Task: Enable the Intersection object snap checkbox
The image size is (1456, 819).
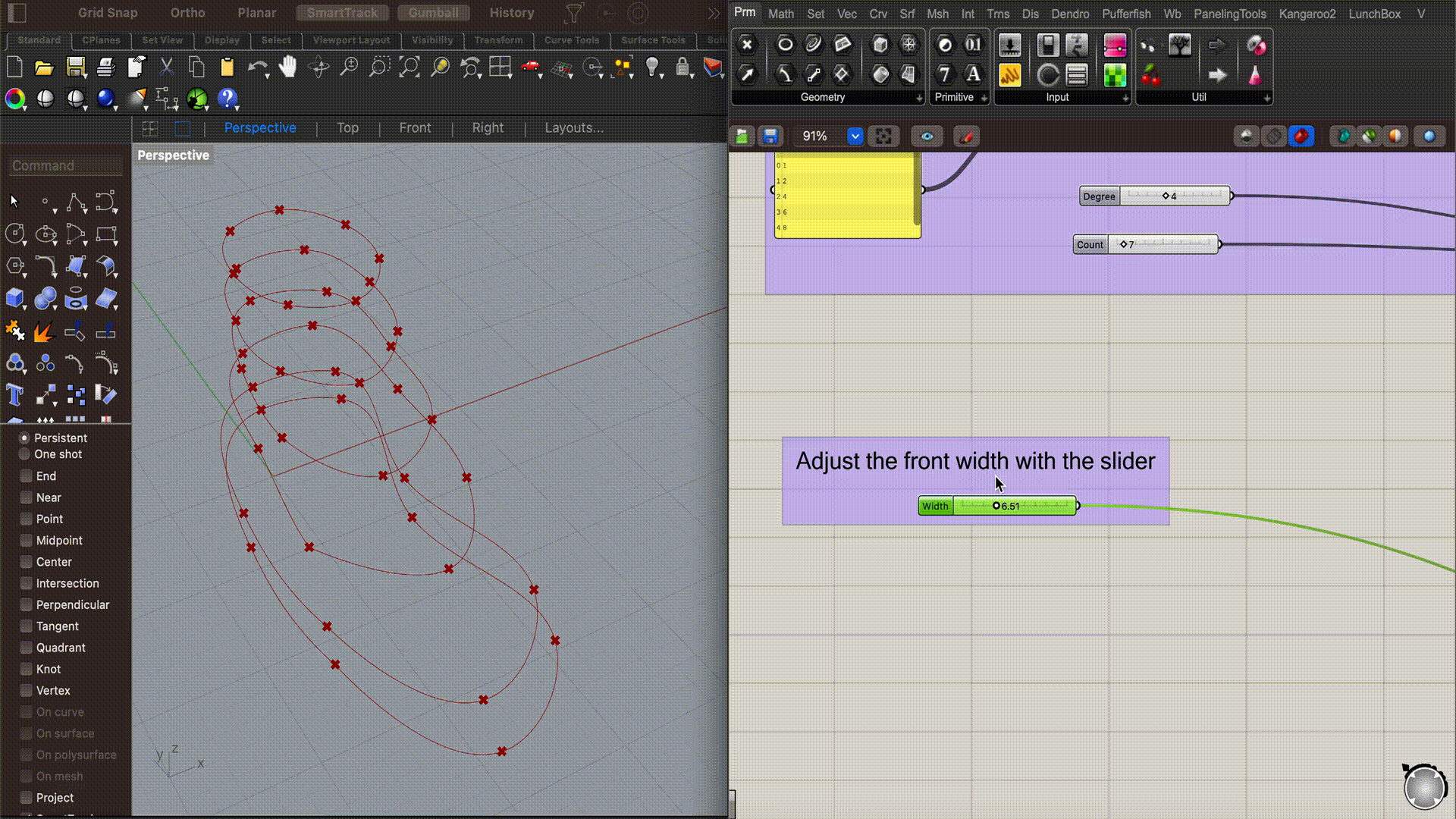Action: tap(26, 583)
